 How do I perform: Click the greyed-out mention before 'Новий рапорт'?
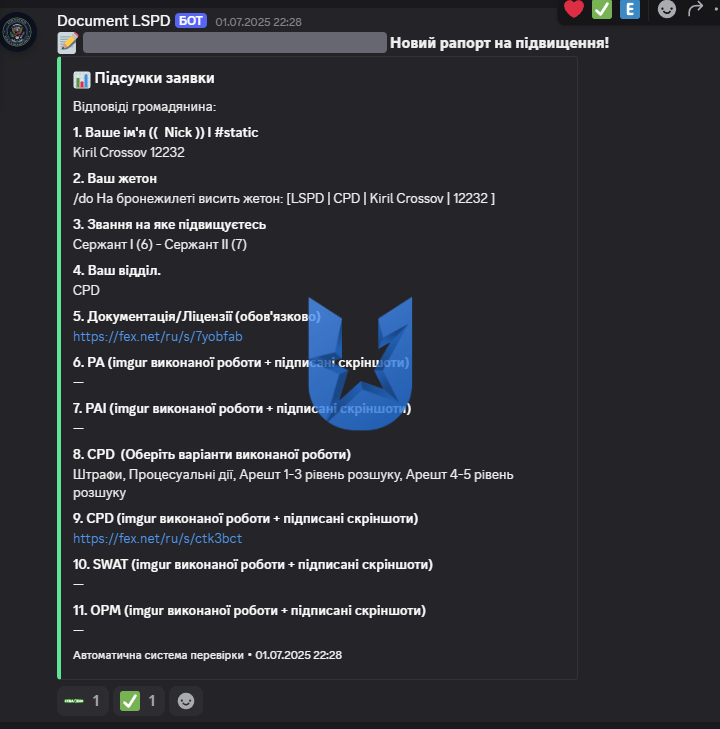[235, 43]
